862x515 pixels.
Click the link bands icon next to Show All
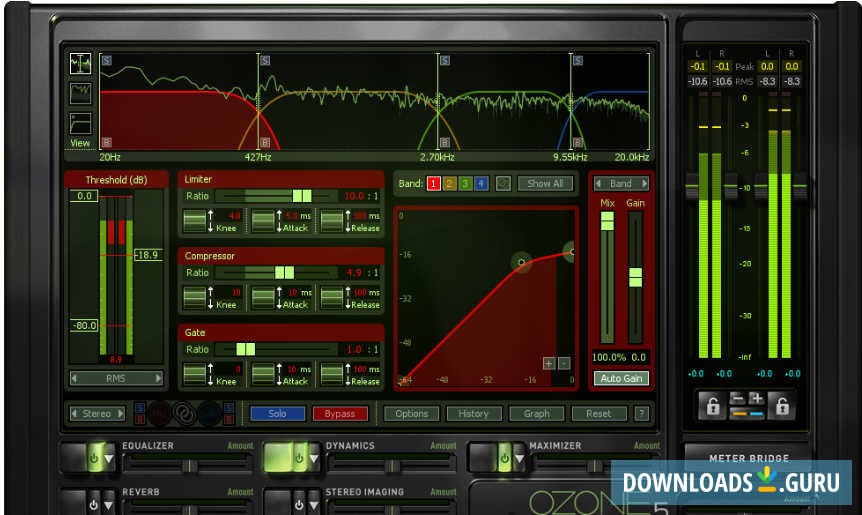pos(503,184)
